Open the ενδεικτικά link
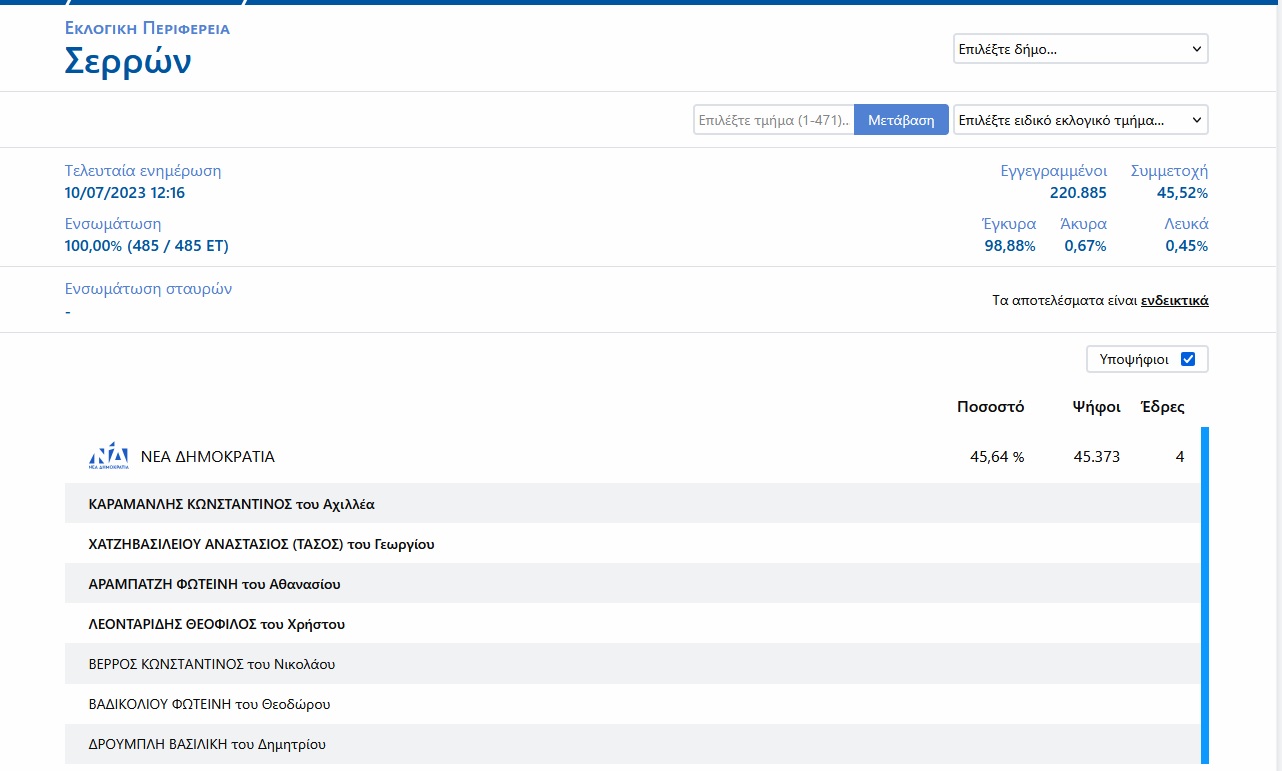The width and height of the screenshot is (1282, 771). point(1174,300)
